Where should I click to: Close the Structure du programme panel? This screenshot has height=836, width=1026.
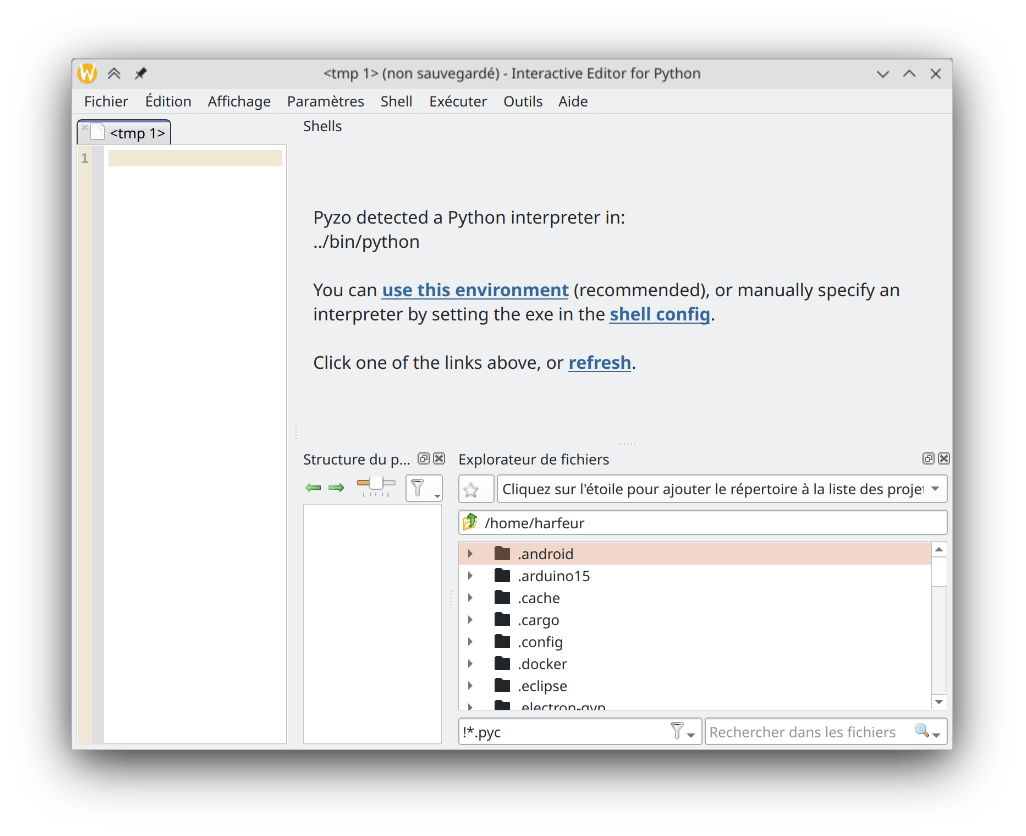coord(439,459)
